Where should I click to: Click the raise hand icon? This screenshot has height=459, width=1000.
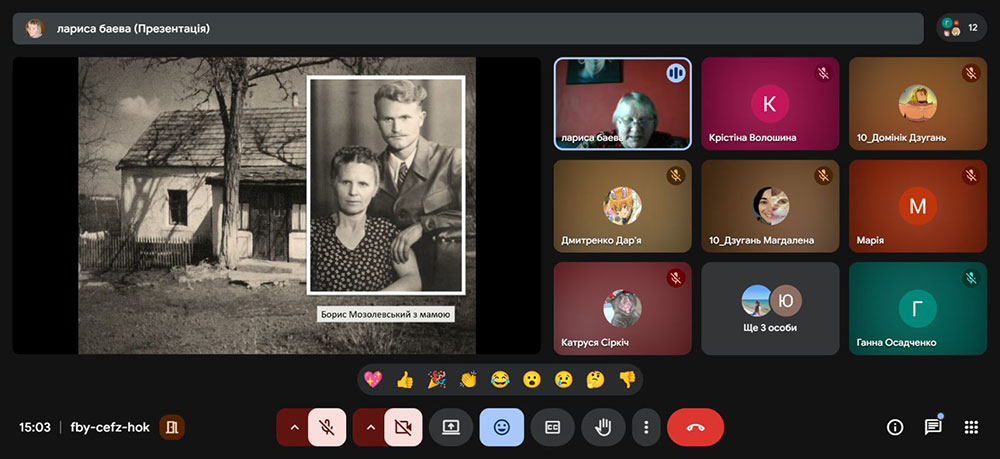tap(603, 427)
